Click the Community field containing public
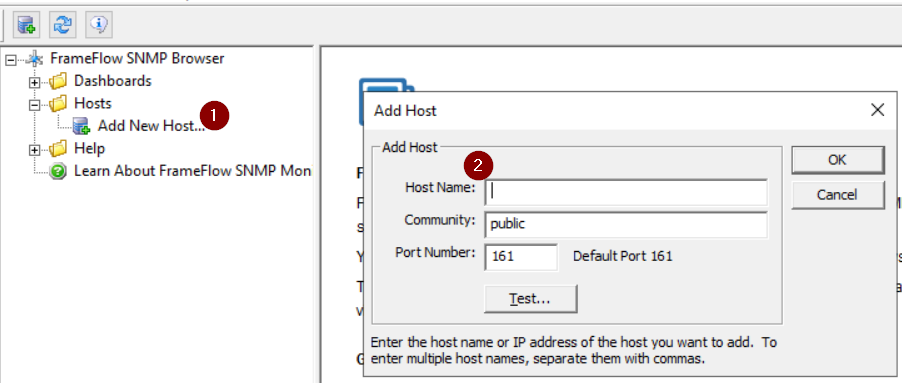This screenshot has width=902, height=383. pyautogui.click(x=626, y=225)
